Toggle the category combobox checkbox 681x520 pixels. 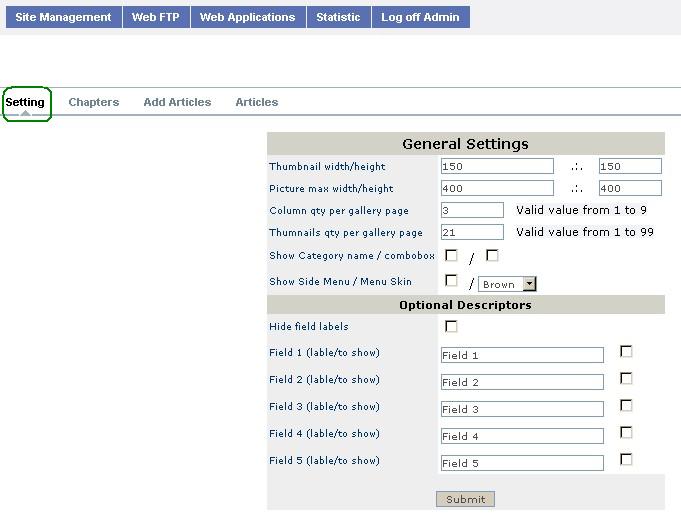coord(492,256)
